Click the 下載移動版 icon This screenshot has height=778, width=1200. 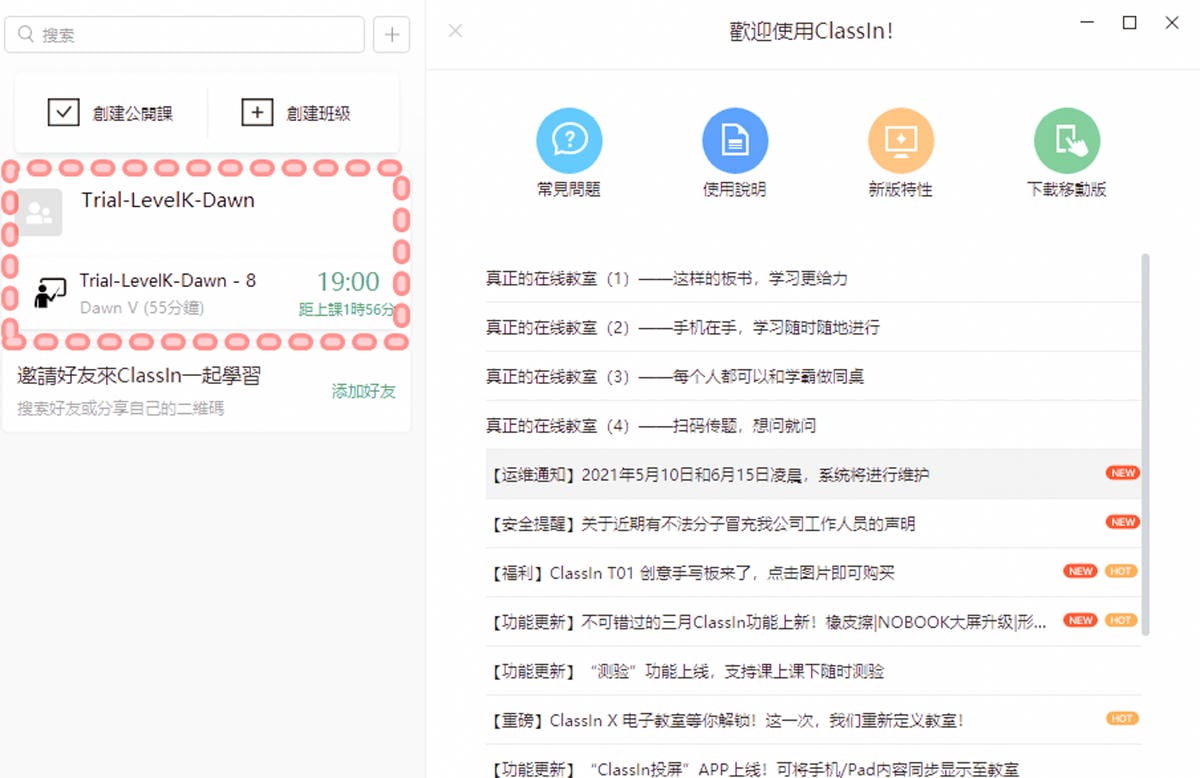tap(1066, 138)
